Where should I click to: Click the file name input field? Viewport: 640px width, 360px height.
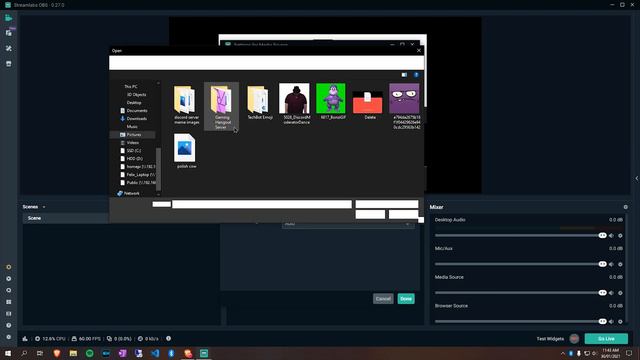[x=262, y=204]
